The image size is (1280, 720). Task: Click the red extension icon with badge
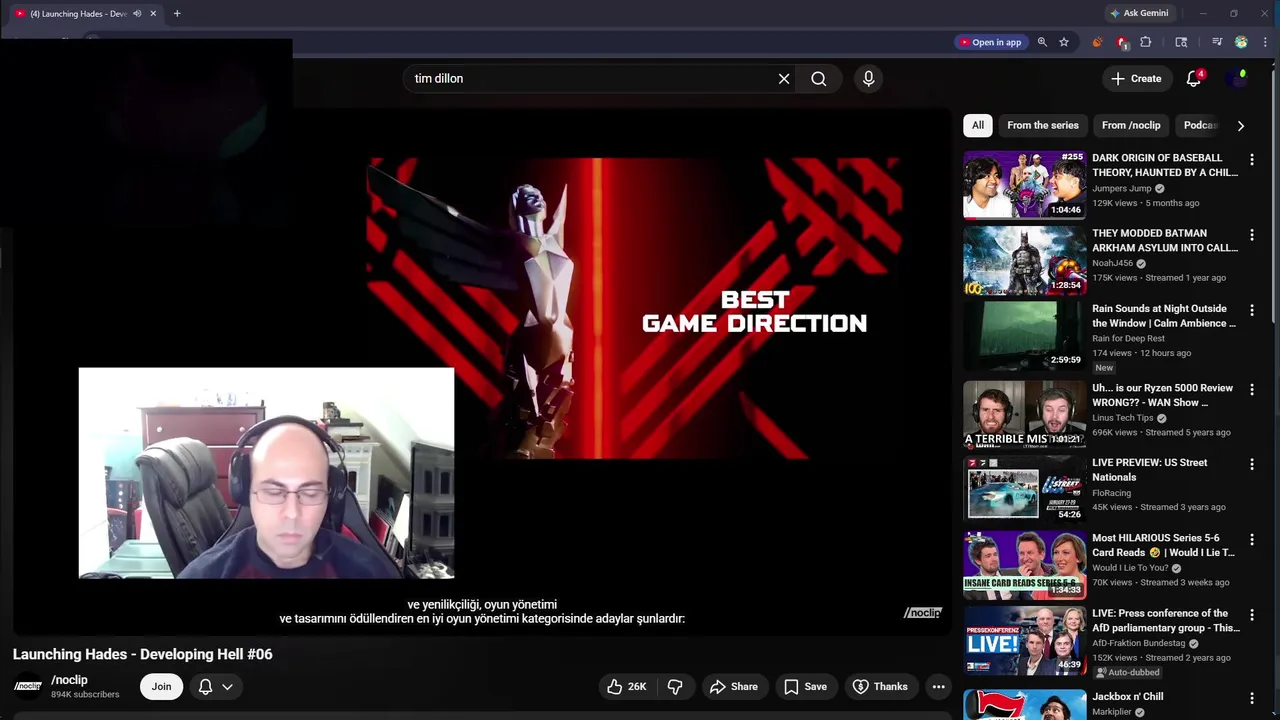tap(1122, 42)
